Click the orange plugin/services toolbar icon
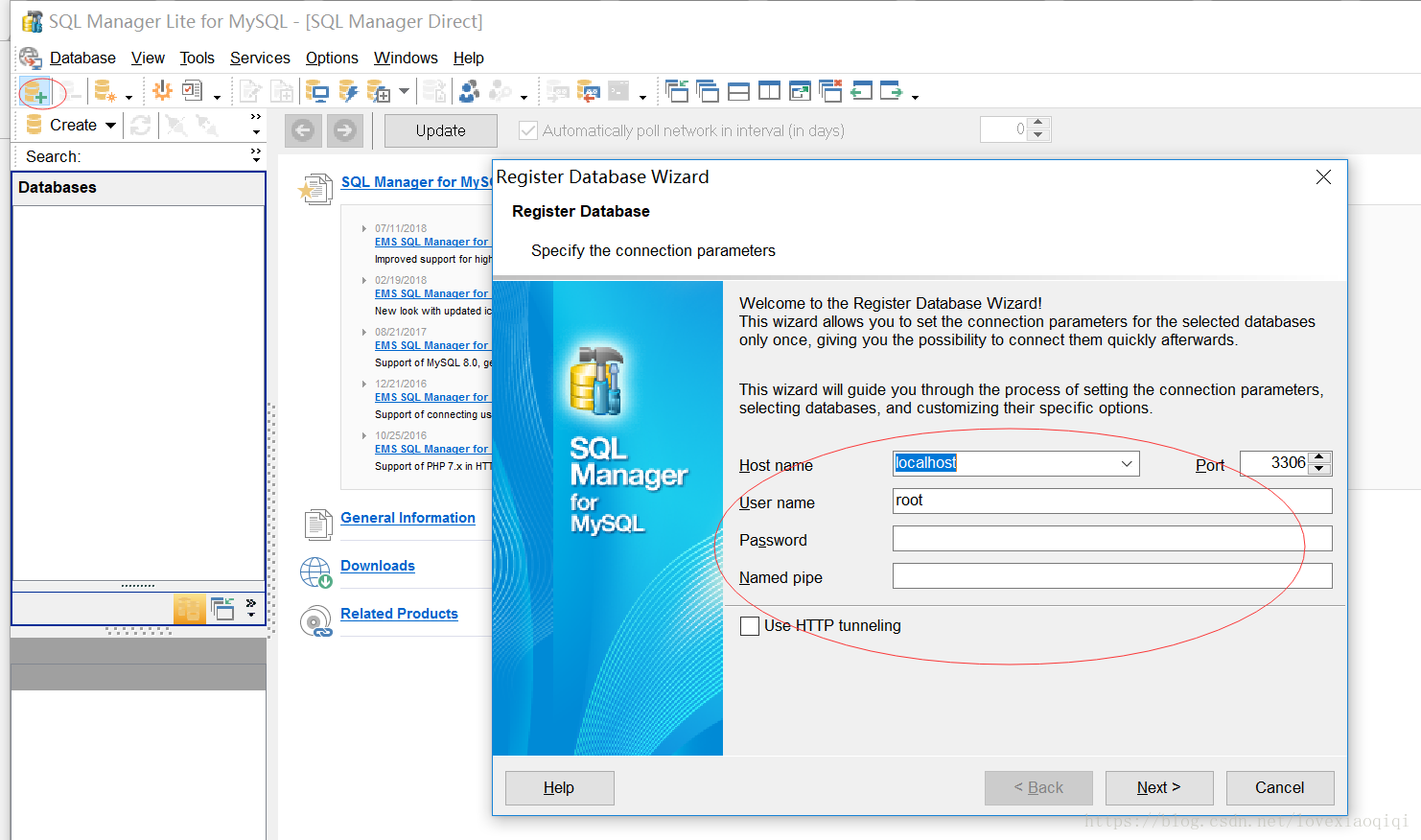Image resolution: width=1421 pixels, height=840 pixels. click(x=162, y=91)
